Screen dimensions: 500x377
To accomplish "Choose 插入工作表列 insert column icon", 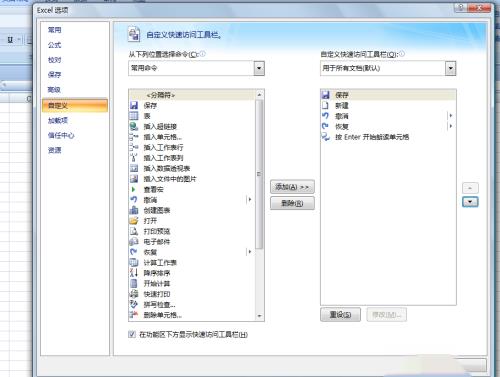I will (134, 158).
